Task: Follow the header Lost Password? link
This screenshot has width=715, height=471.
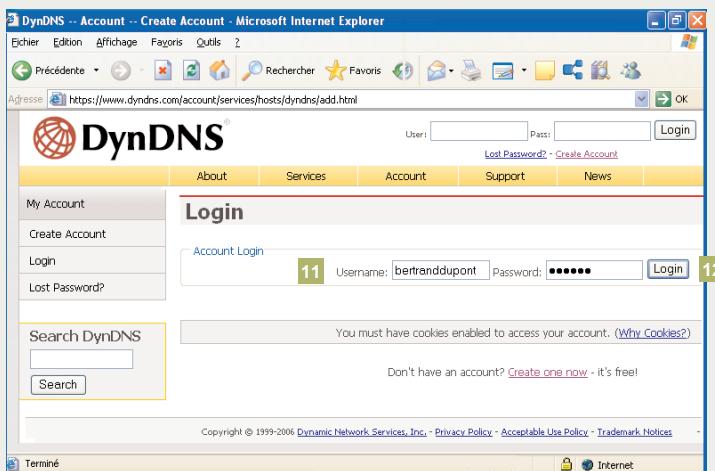Action: coord(515,154)
